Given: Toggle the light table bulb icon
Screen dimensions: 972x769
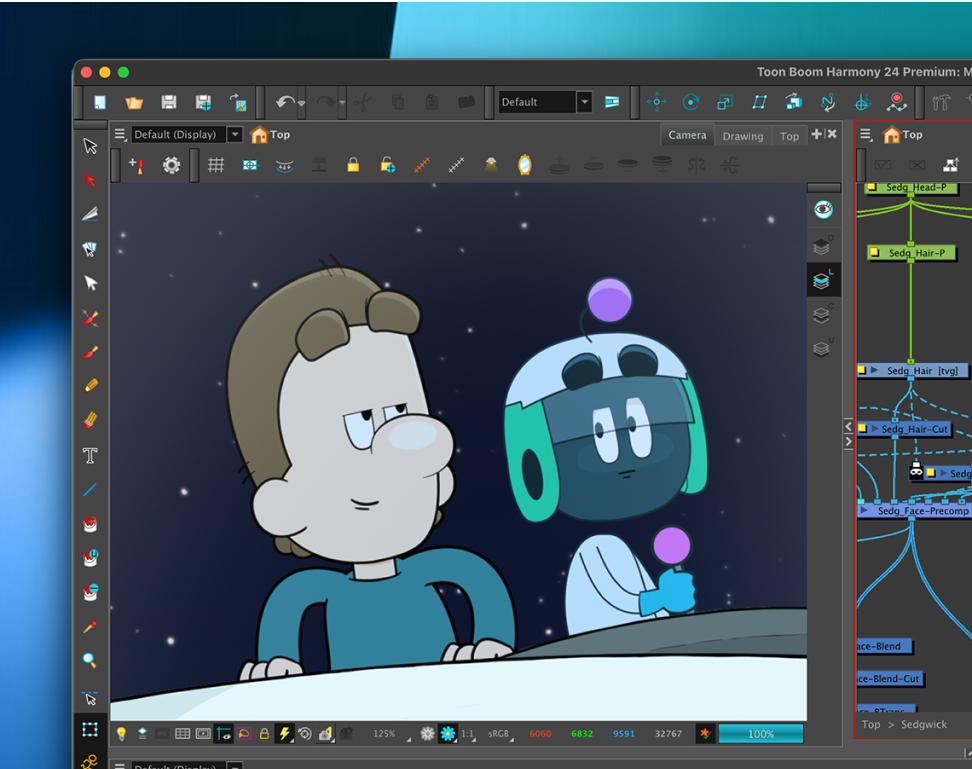Looking at the screenshot, I should pyautogui.click(x=122, y=734).
